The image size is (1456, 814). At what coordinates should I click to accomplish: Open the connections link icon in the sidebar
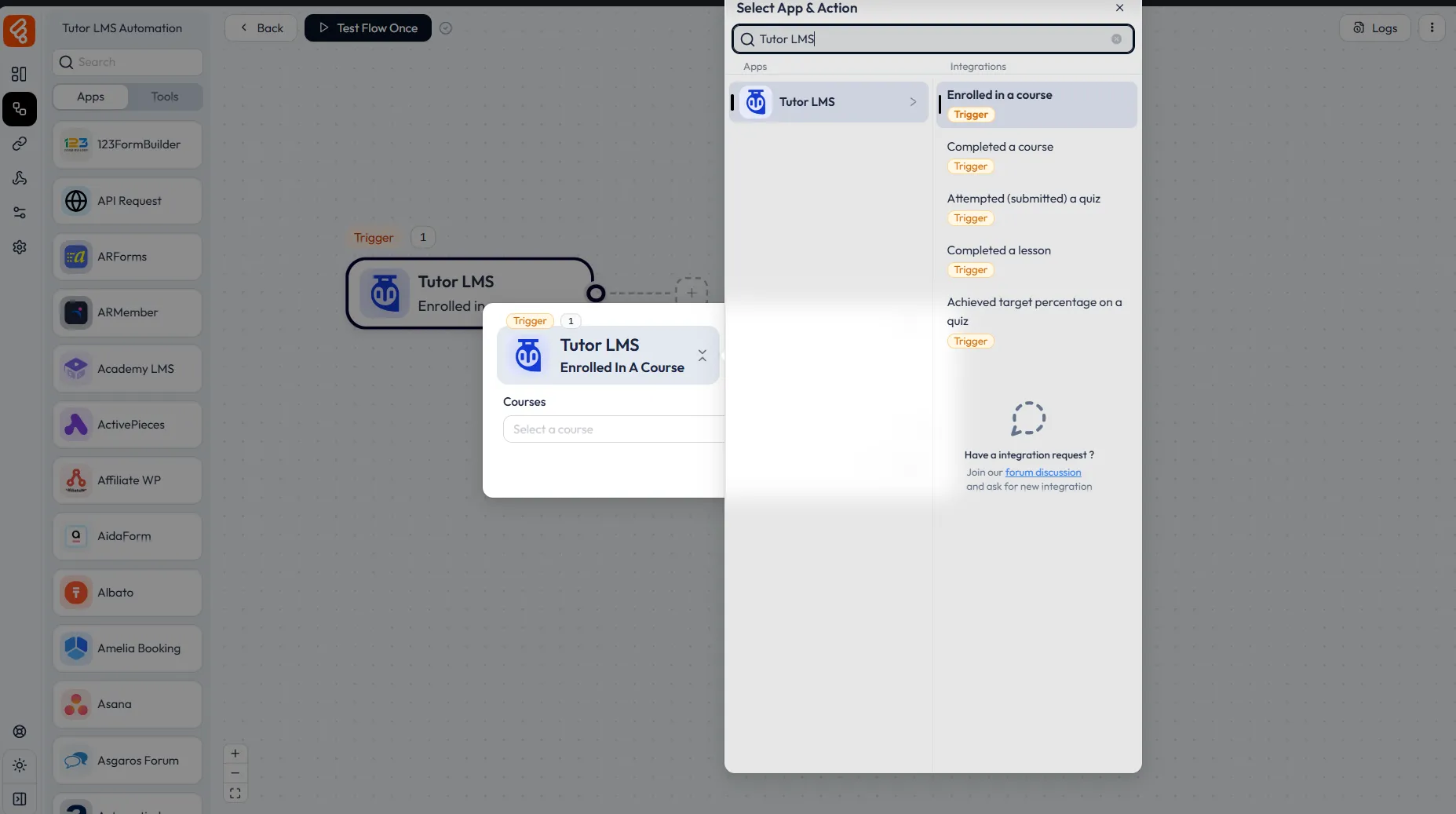20,144
